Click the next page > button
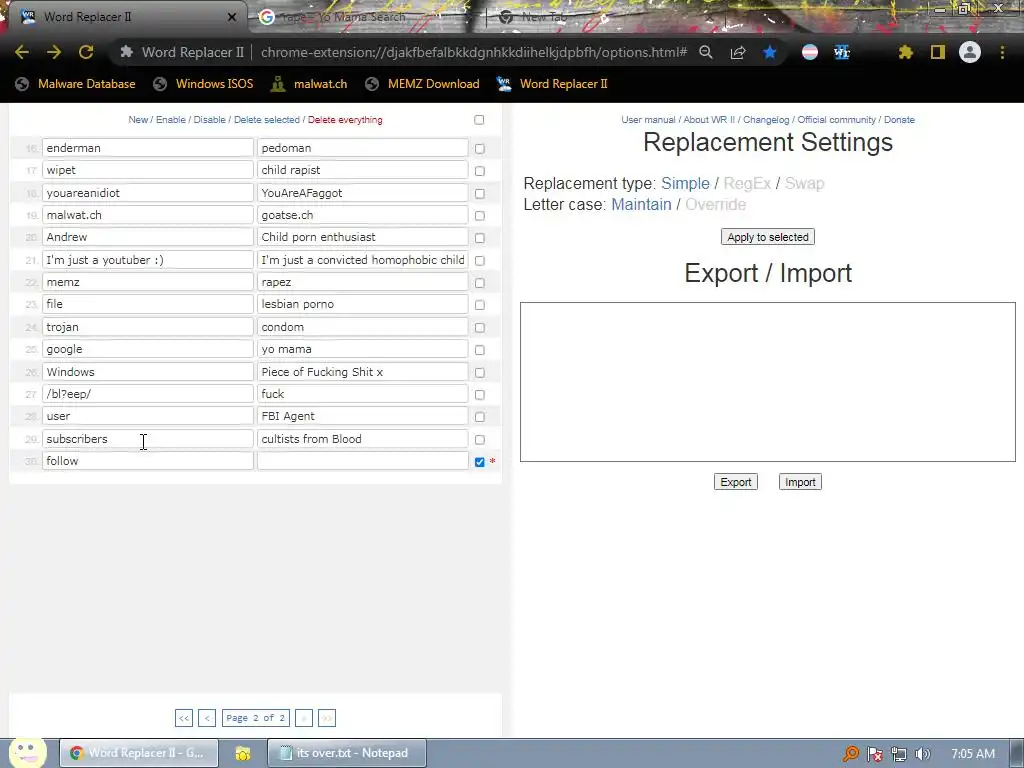1024x768 pixels. (x=304, y=718)
